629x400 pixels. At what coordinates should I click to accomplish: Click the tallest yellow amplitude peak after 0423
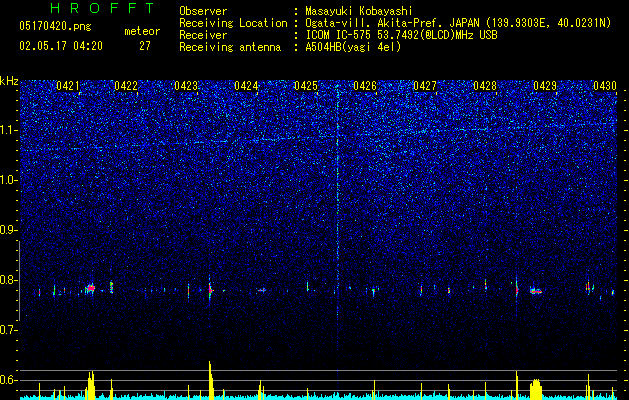tap(210, 380)
